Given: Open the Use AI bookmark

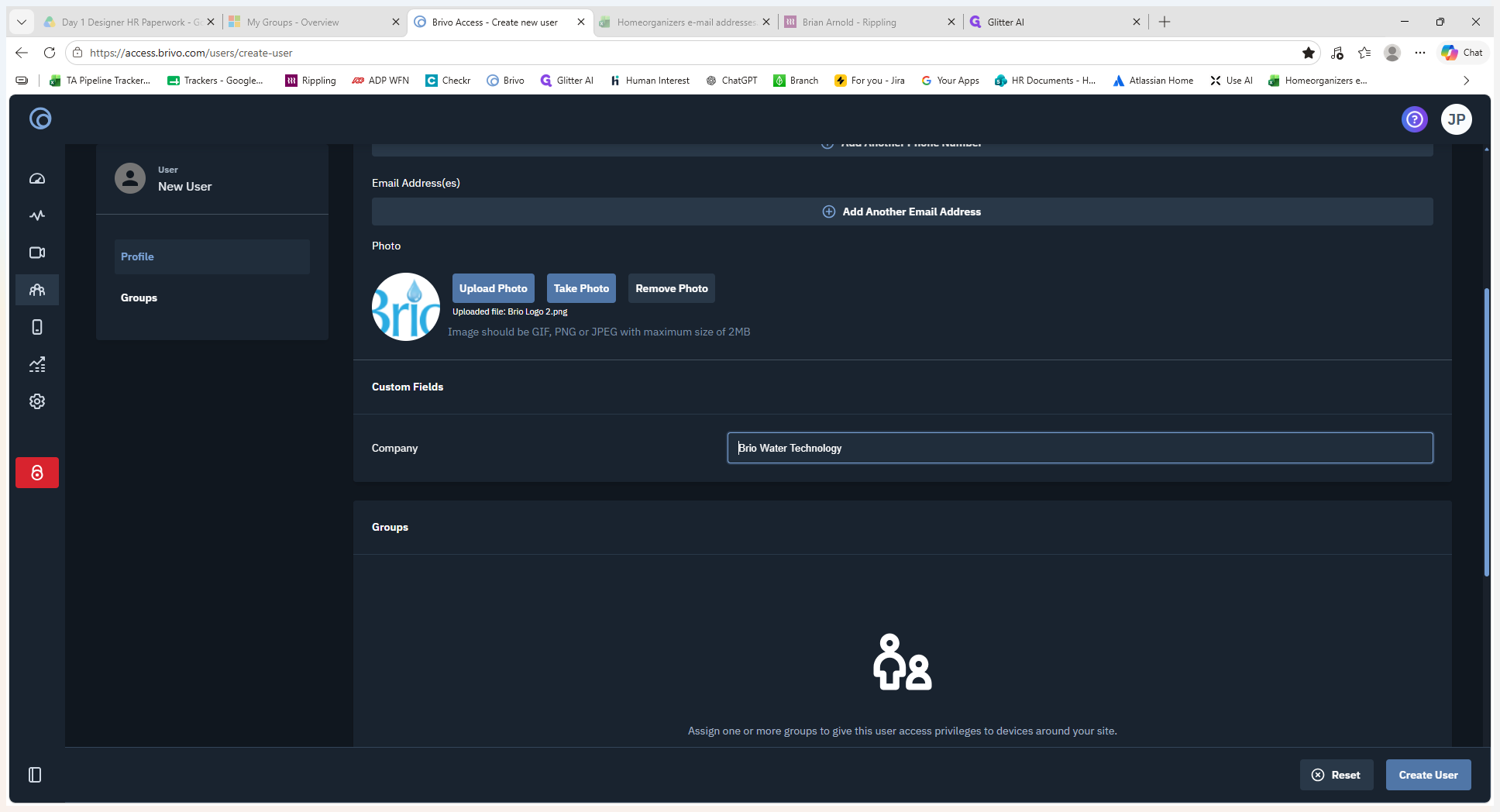Looking at the screenshot, I should tap(1231, 81).
